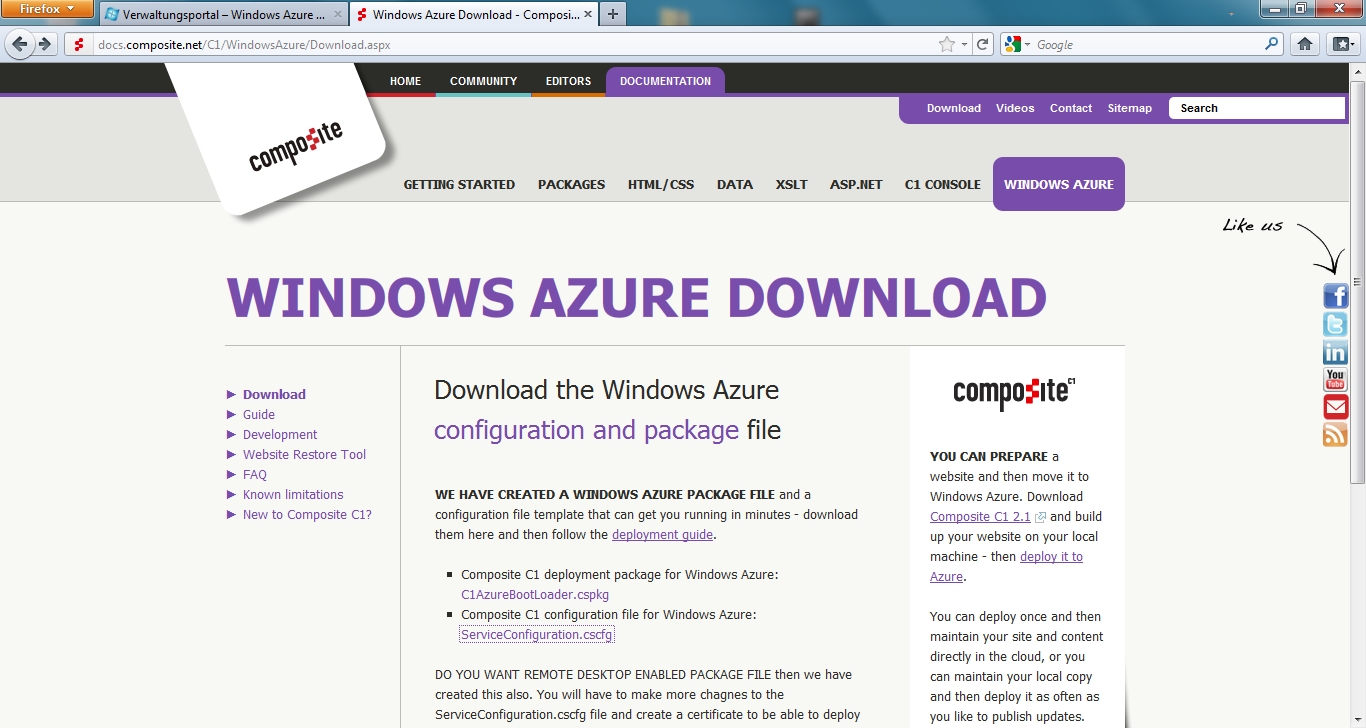Download the C1AzureBootLoader.cspkg link
This screenshot has width=1366, height=728.
pyautogui.click(x=534, y=594)
